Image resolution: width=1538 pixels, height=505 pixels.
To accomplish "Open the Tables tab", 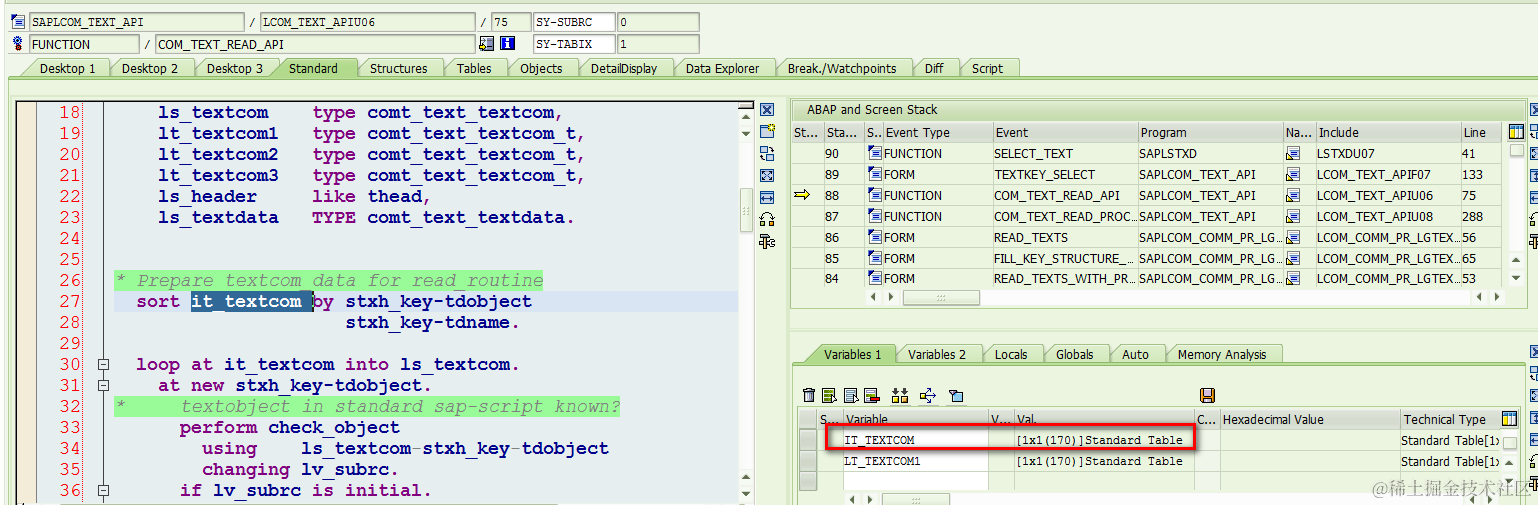I will click(x=474, y=68).
